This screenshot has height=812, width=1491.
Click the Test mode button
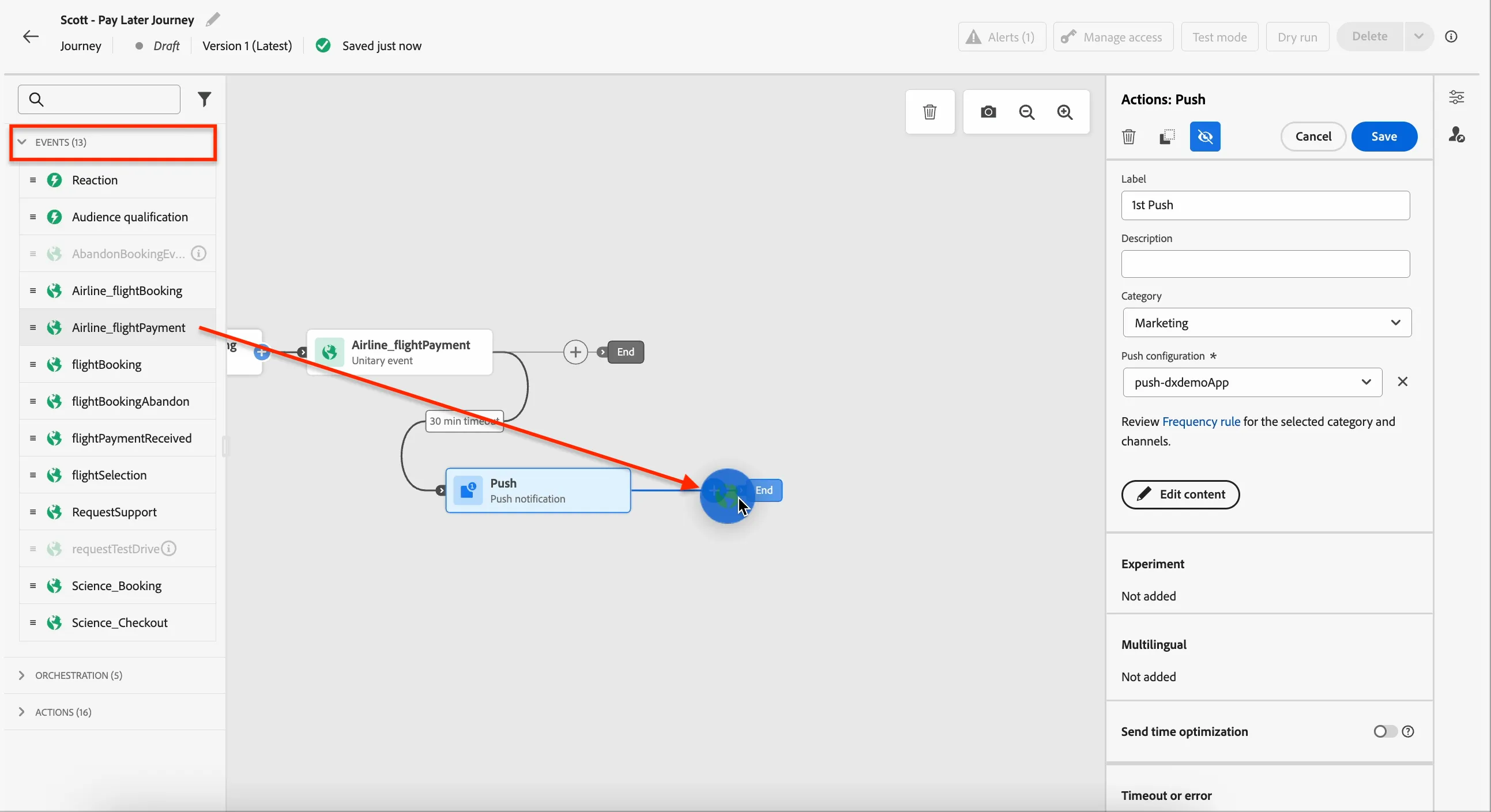[1219, 37]
